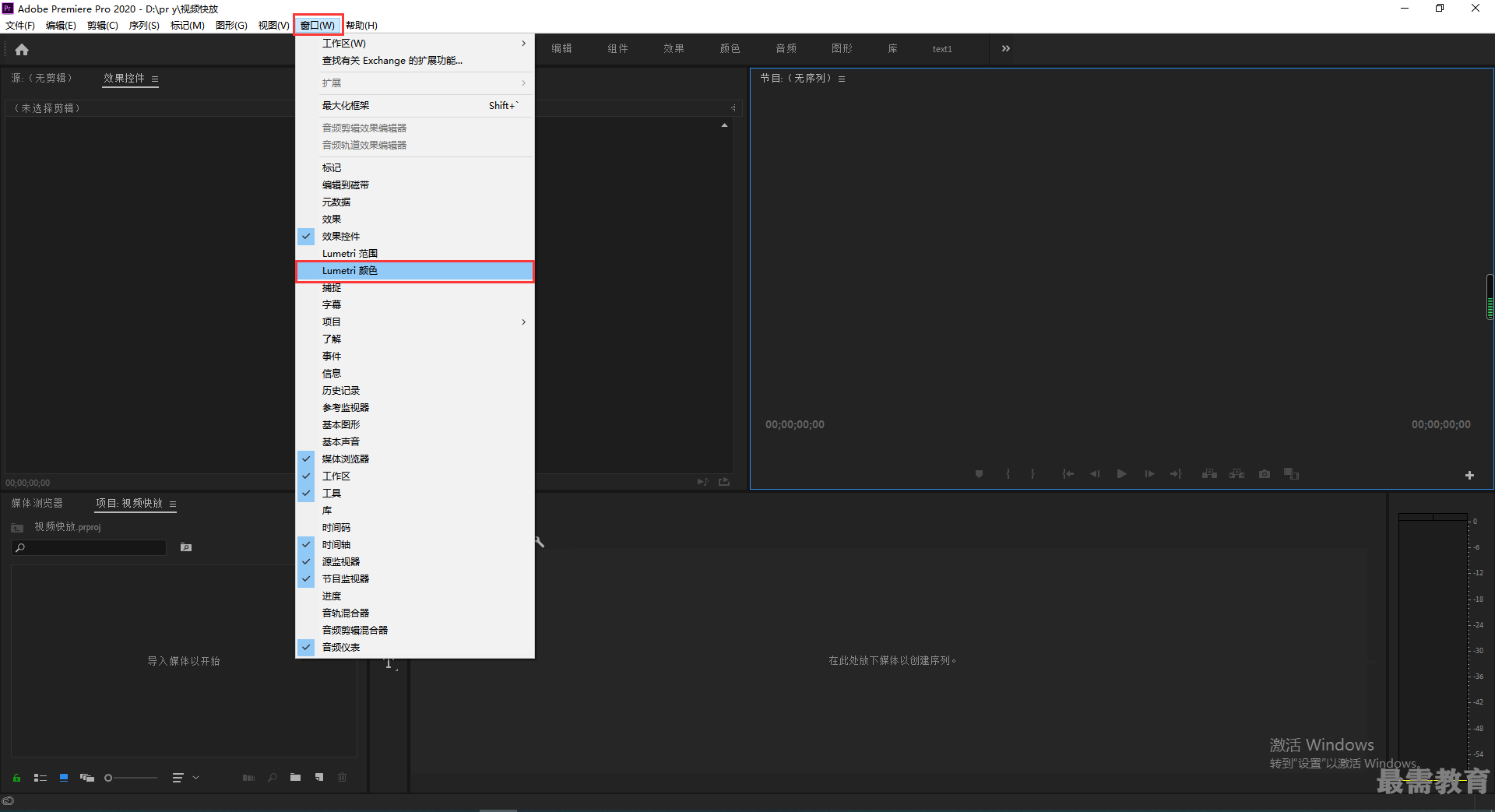1495x812 pixels.
Task: Click the trash Clear icon
Action: [342, 777]
